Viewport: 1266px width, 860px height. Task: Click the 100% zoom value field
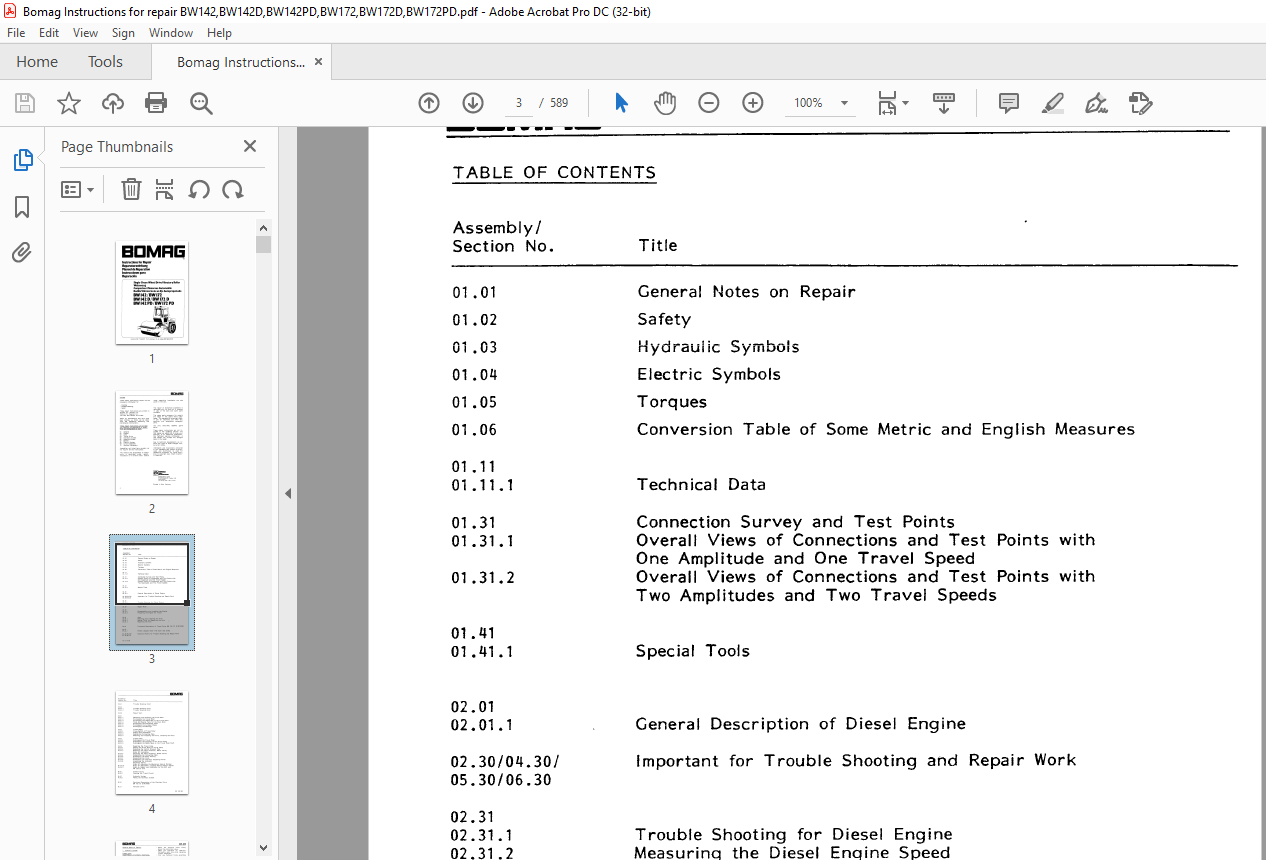click(x=808, y=103)
